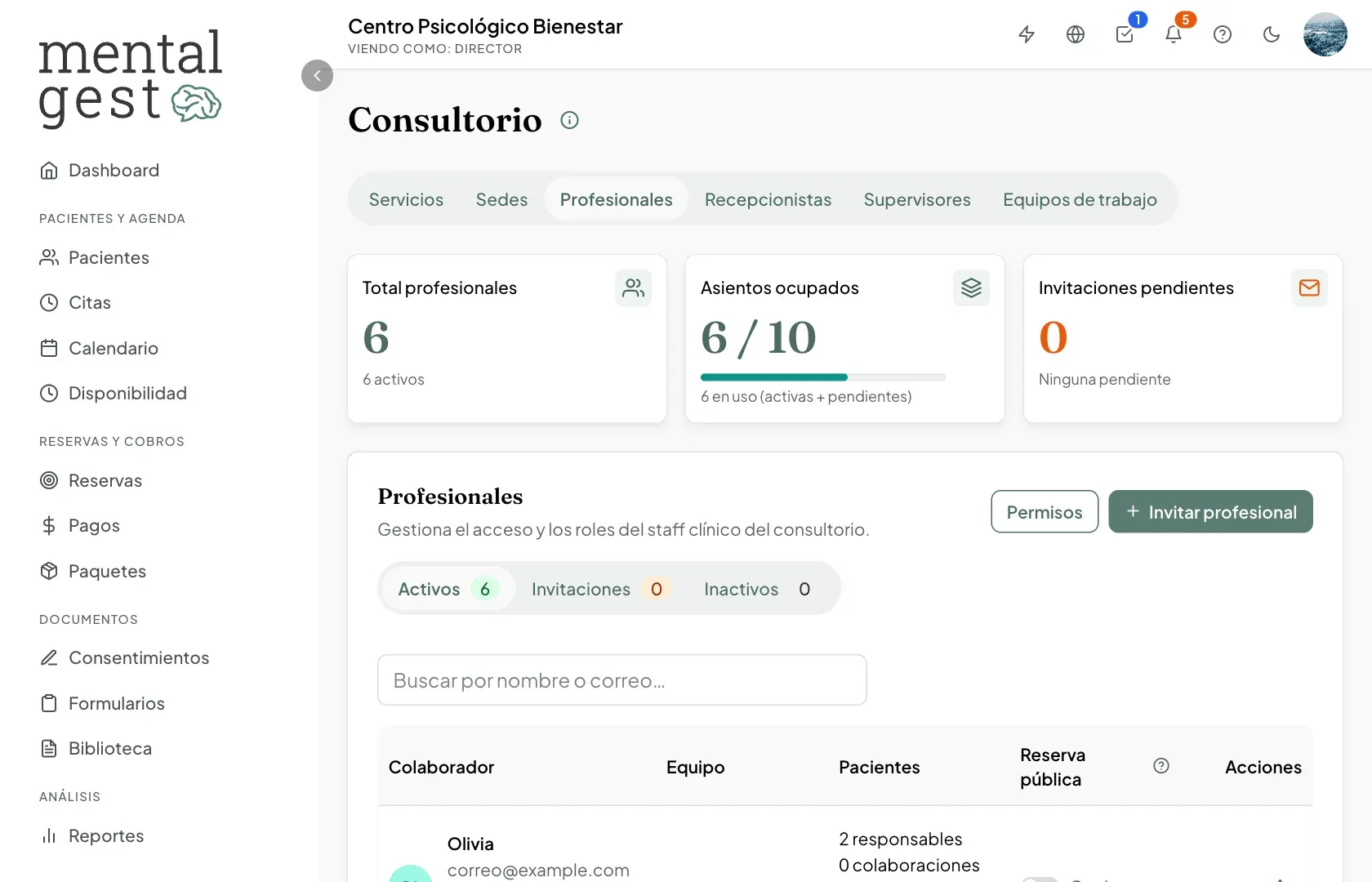This screenshot has width=1372, height=882.
Task: Switch to the Equipos de trabajo tab
Action: click(x=1080, y=199)
